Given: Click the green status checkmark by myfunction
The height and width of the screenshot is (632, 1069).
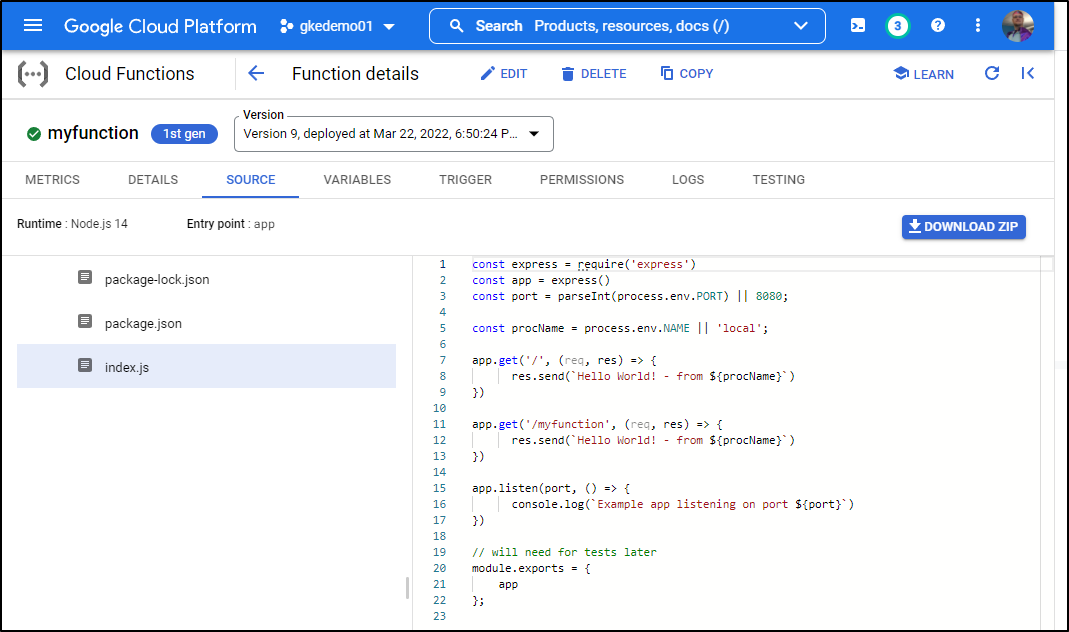Looking at the screenshot, I should coord(33,134).
